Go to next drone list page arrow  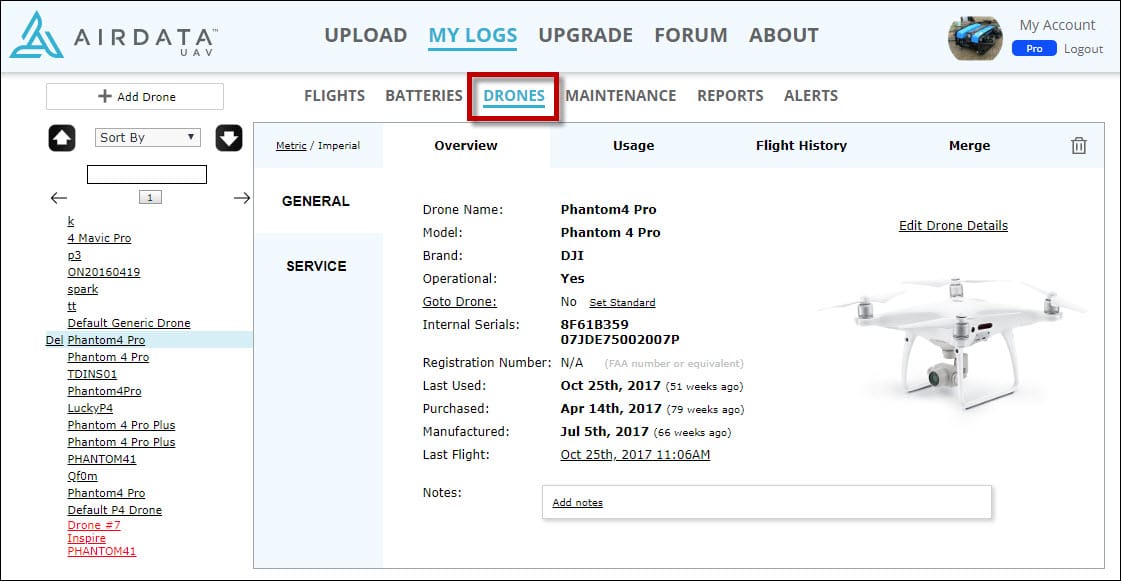tap(242, 198)
